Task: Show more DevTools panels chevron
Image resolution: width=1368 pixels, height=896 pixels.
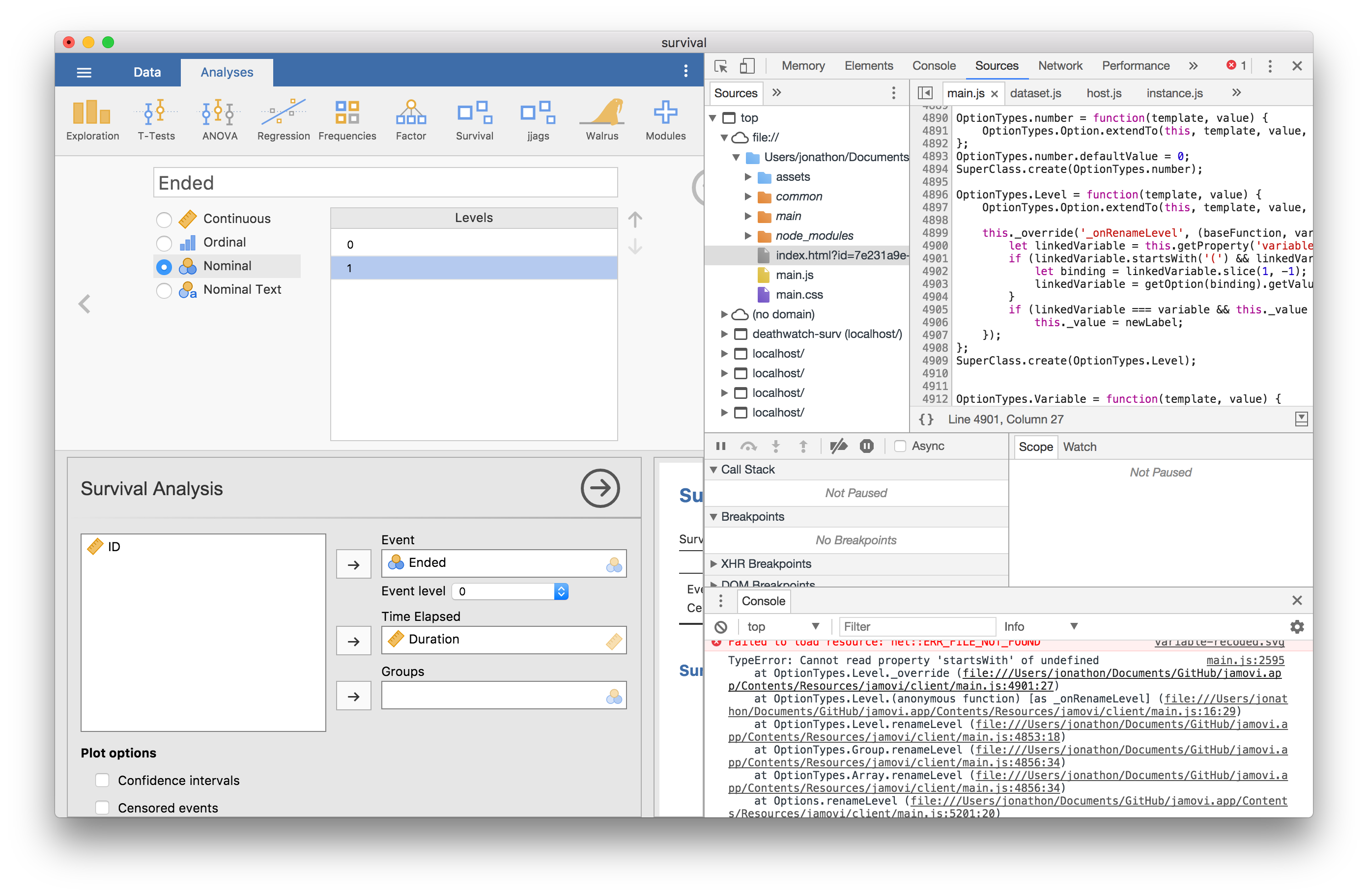Action: (x=1193, y=66)
